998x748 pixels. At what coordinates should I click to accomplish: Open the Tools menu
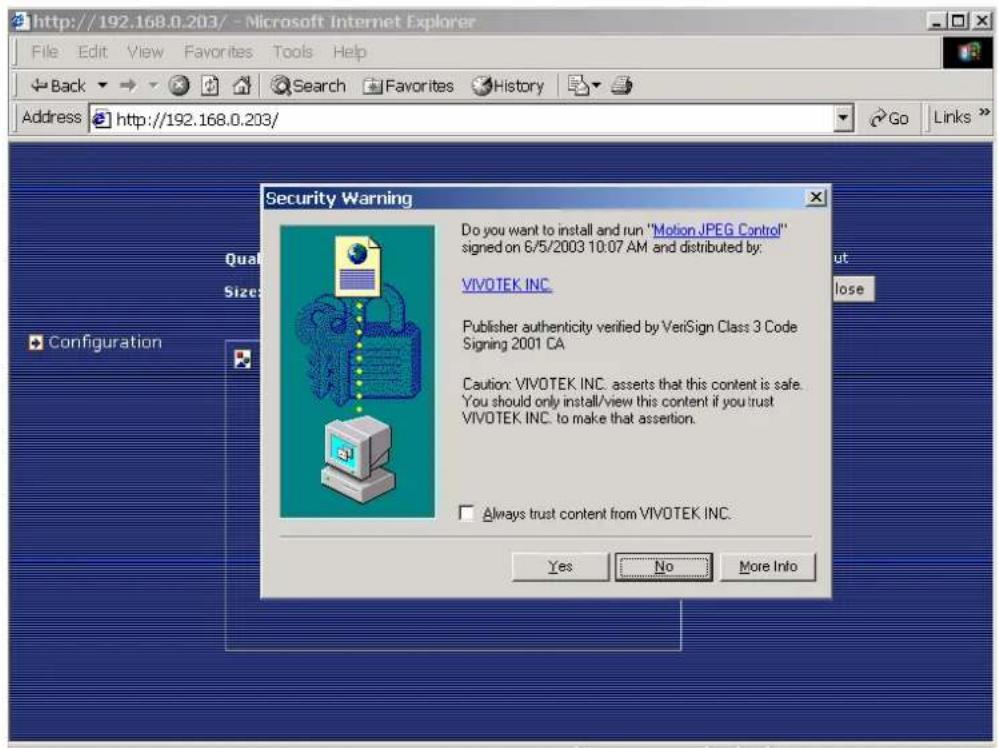pyautogui.click(x=293, y=52)
